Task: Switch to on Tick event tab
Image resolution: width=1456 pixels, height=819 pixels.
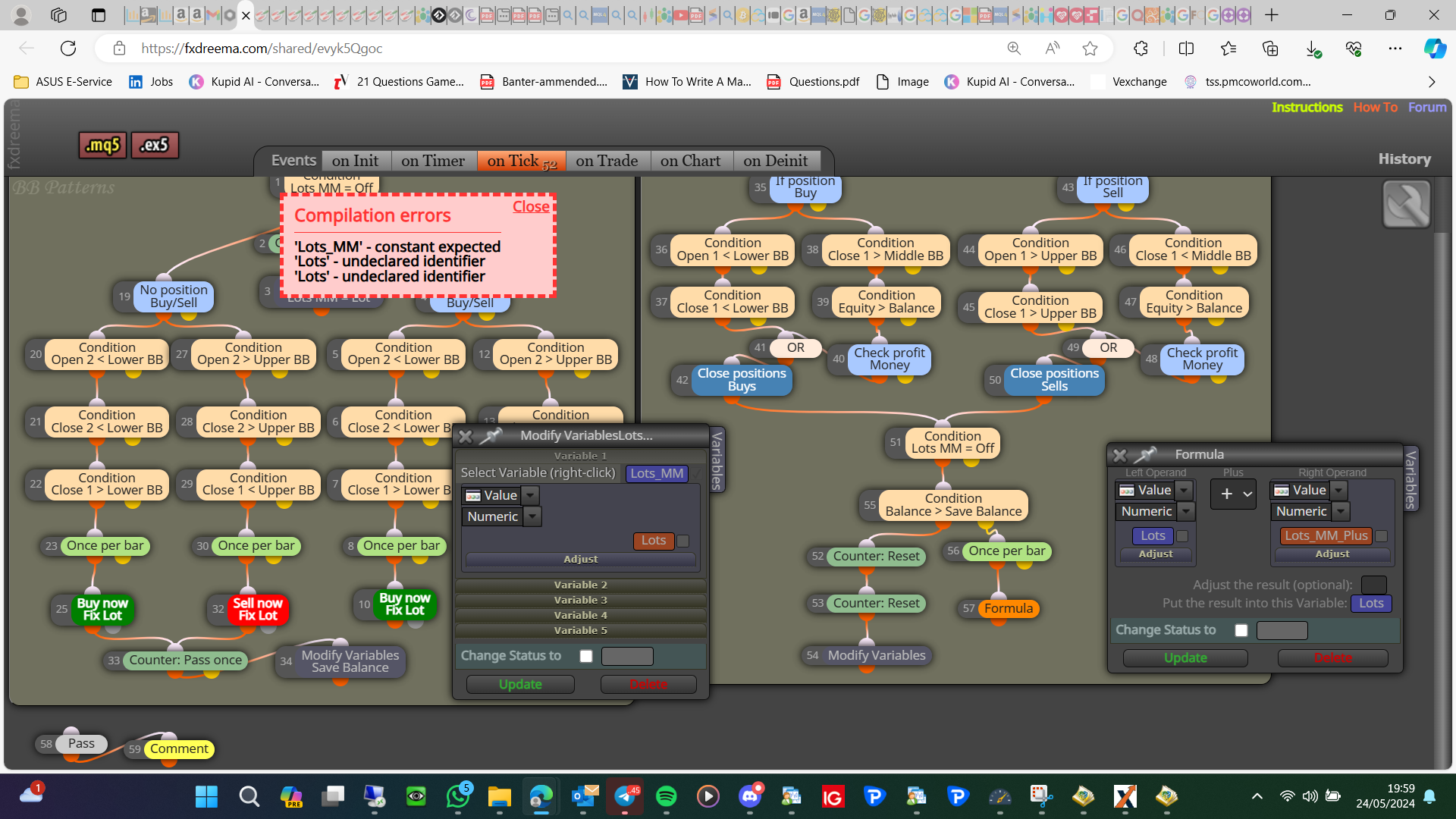Action: point(521,161)
